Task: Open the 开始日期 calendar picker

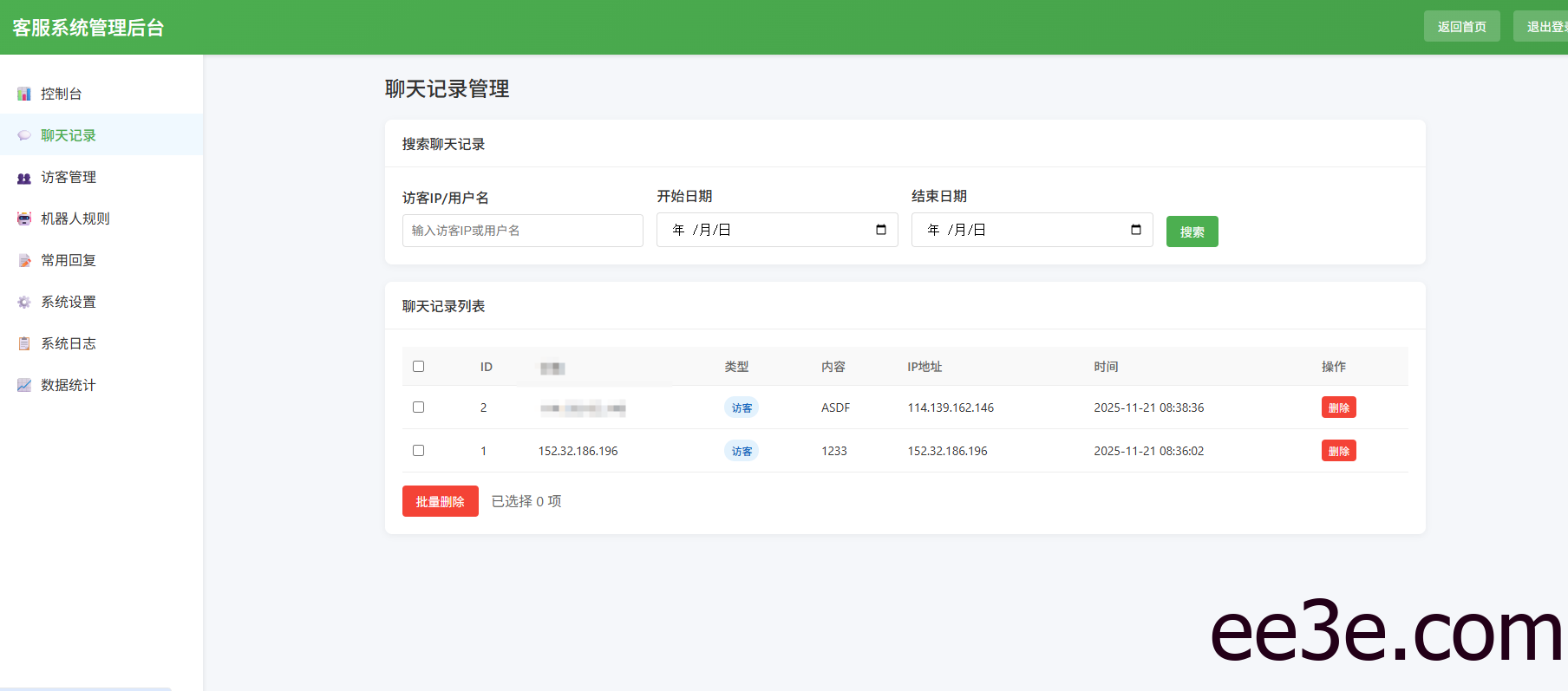Action: pos(881,230)
